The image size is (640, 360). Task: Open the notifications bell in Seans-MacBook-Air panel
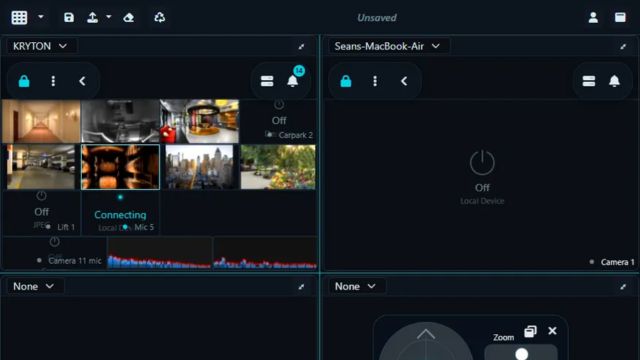coord(614,81)
